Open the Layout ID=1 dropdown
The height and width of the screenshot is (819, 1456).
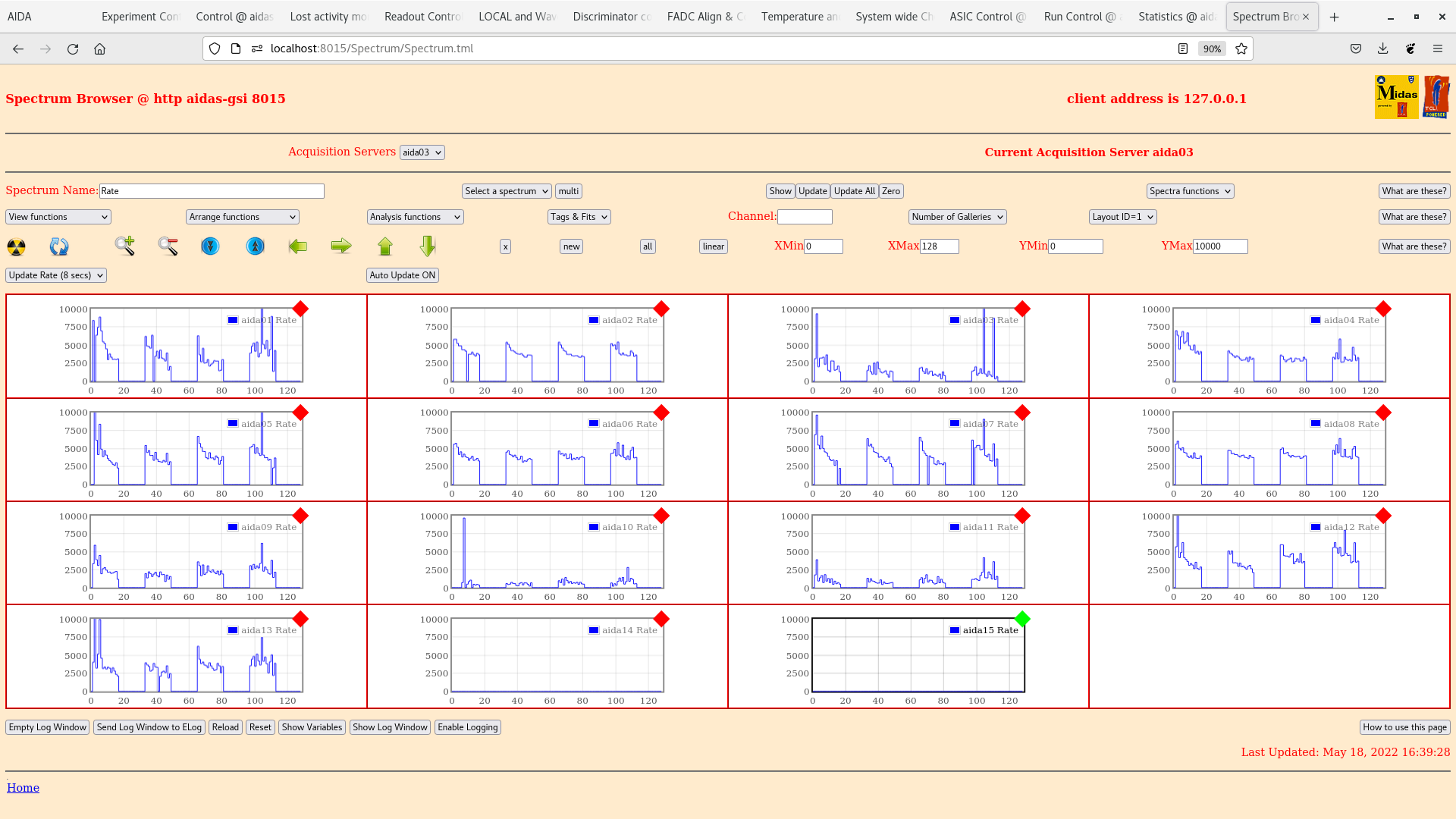click(x=1123, y=217)
